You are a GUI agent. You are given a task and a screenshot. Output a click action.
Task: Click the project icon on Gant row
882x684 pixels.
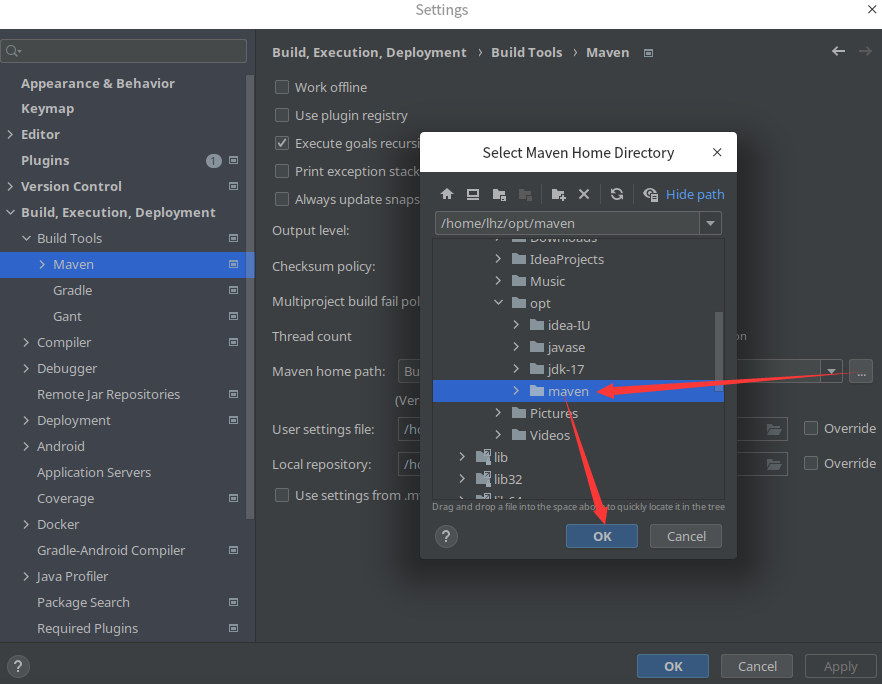coord(233,316)
